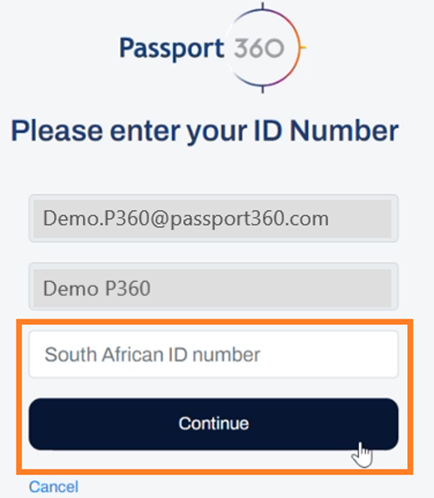Click the Cancel link
434x498 pixels.
click(x=54, y=487)
